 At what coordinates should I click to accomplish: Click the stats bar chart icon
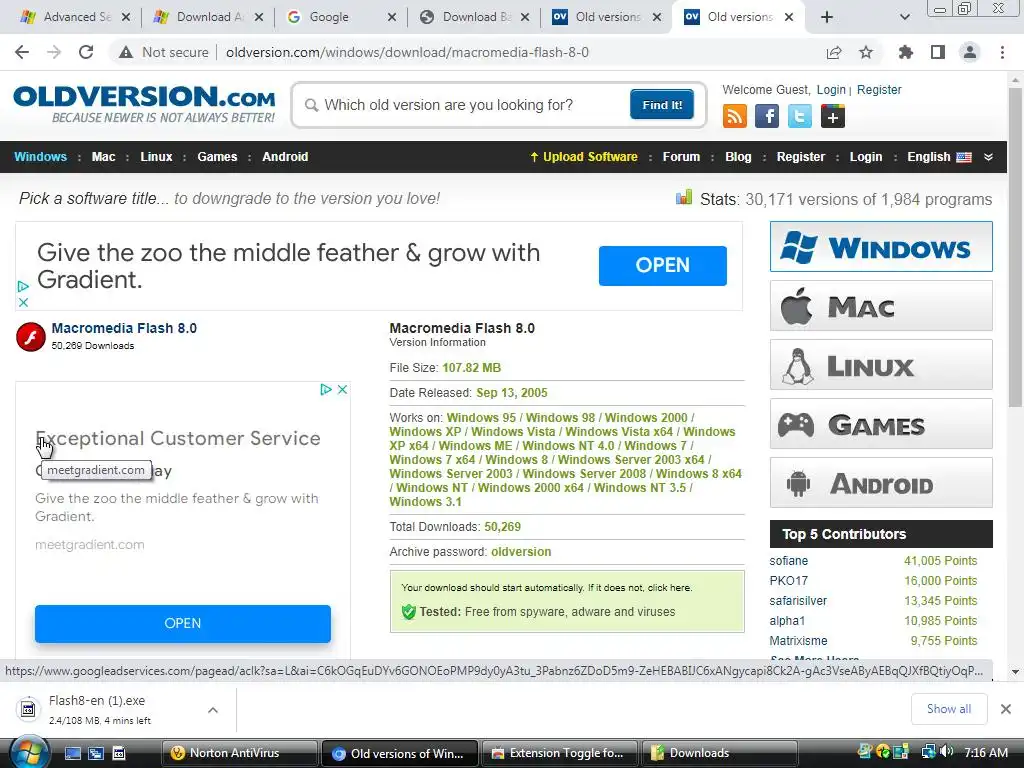(x=684, y=197)
